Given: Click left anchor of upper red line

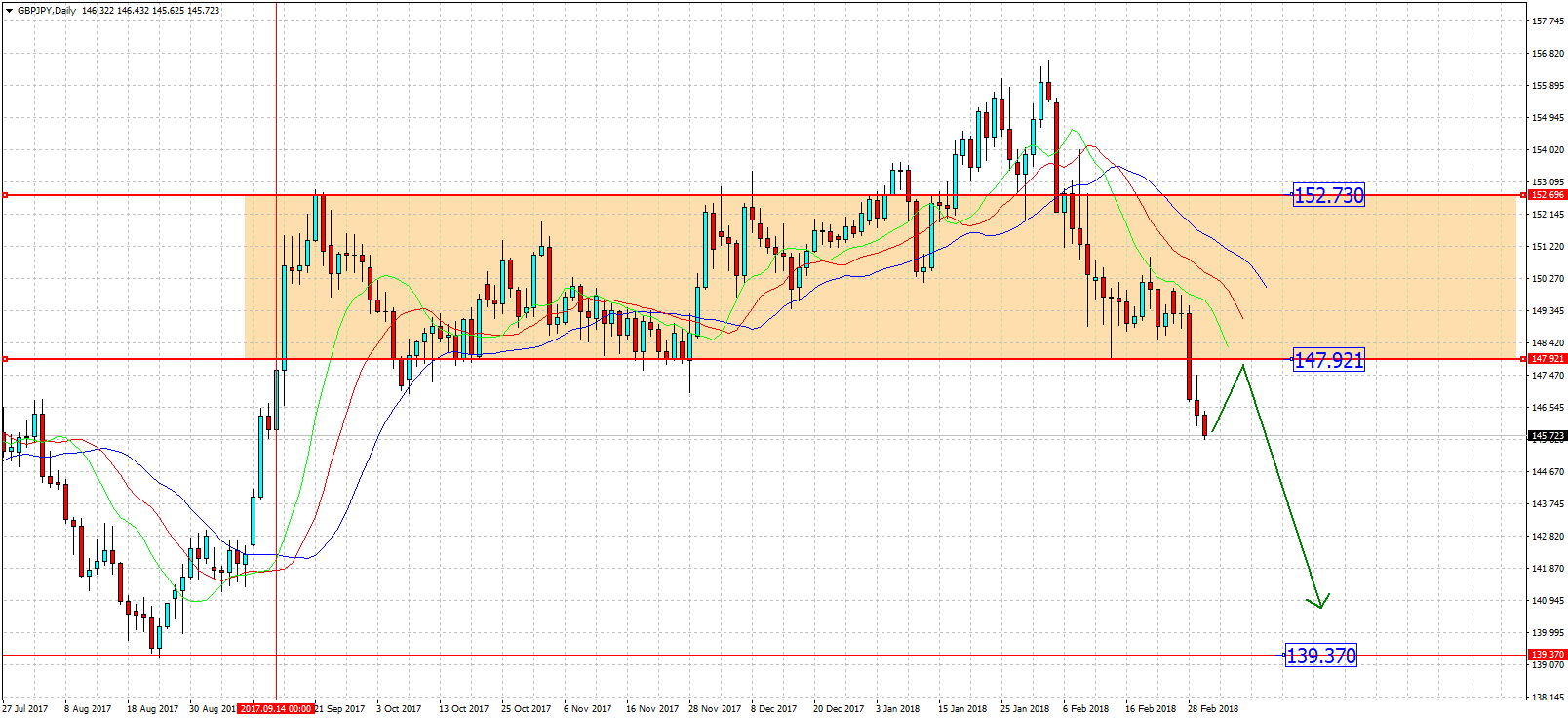Looking at the screenshot, I should point(5,195).
